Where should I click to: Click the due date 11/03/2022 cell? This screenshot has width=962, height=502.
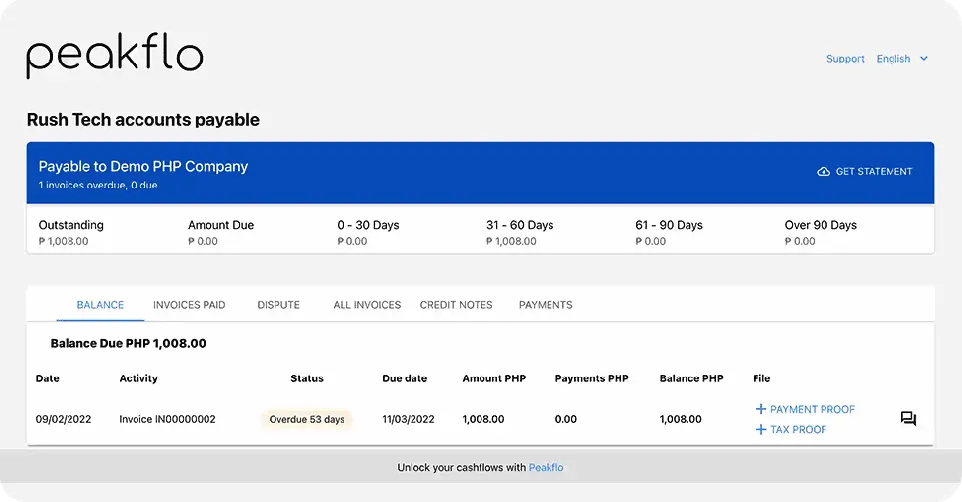pos(408,419)
